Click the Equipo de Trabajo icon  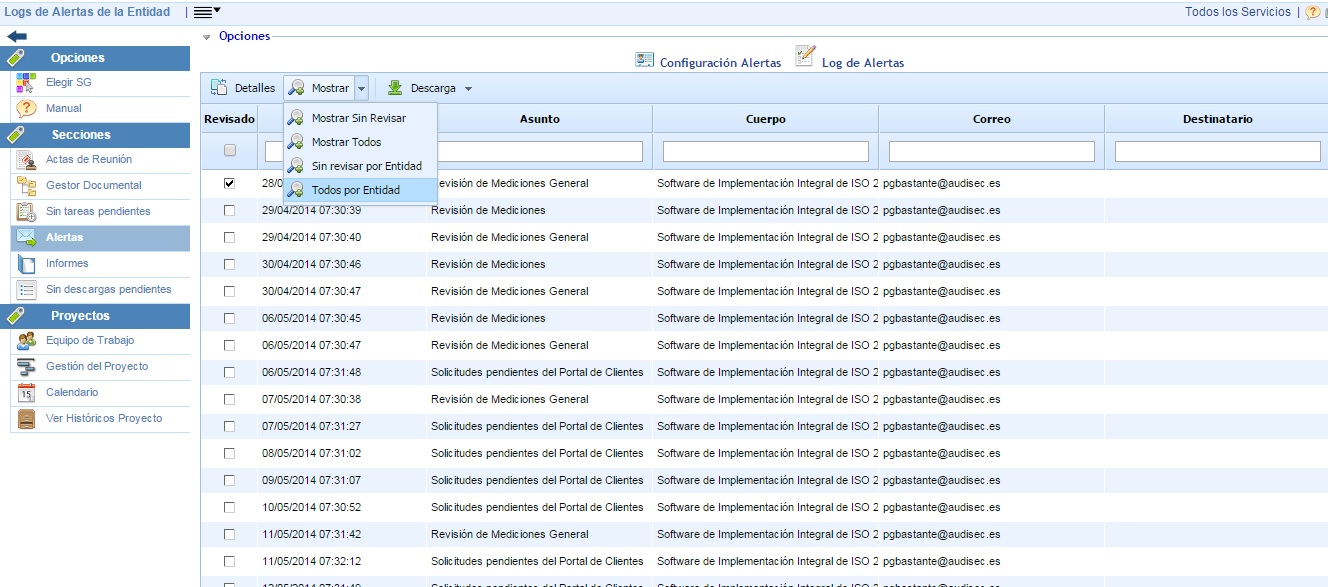point(27,341)
